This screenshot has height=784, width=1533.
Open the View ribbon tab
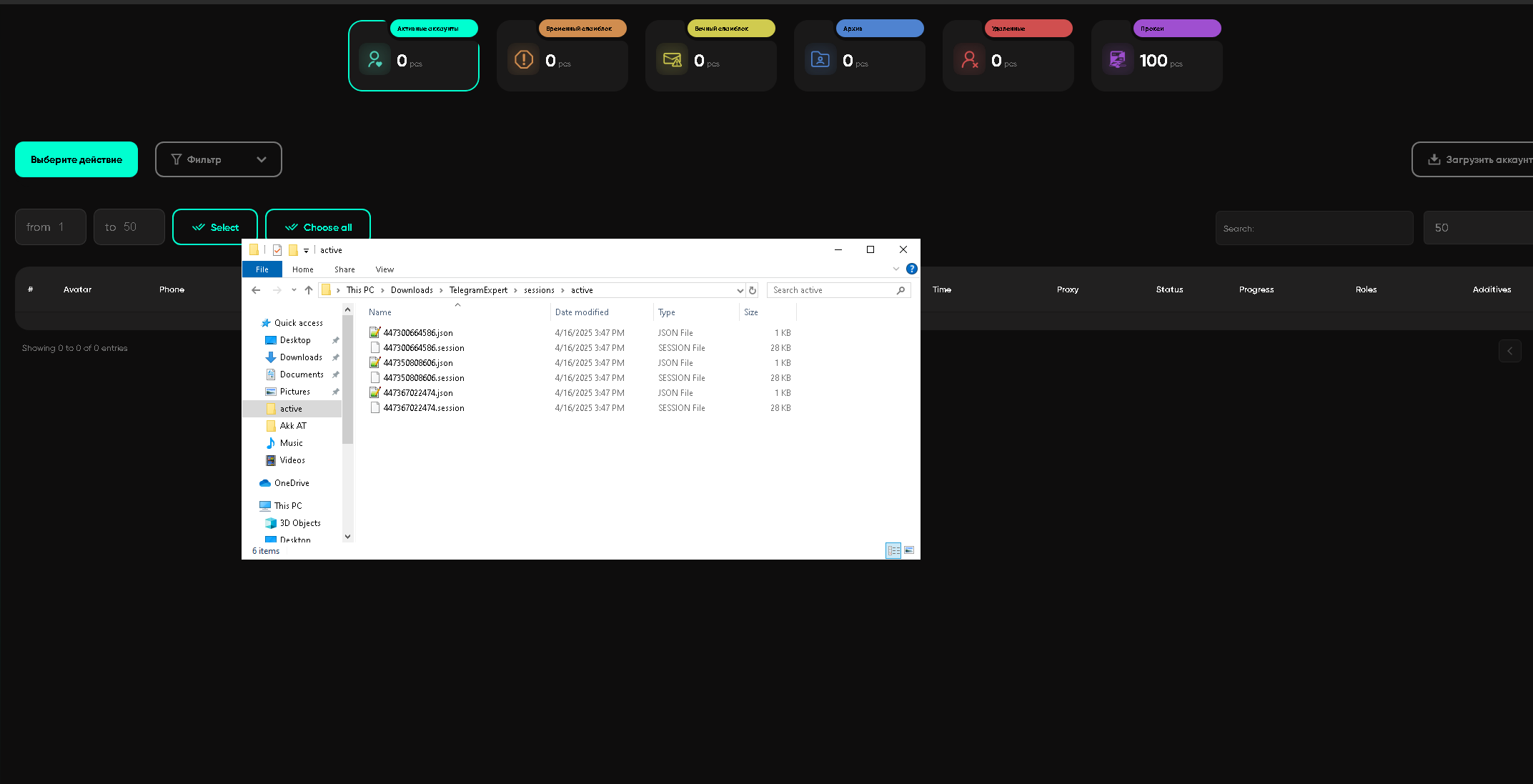(x=385, y=269)
